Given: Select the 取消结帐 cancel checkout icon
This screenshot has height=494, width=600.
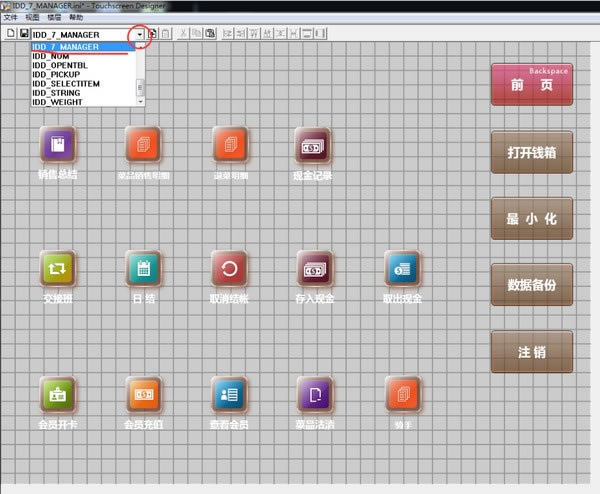Looking at the screenshot, I should 229,269.
